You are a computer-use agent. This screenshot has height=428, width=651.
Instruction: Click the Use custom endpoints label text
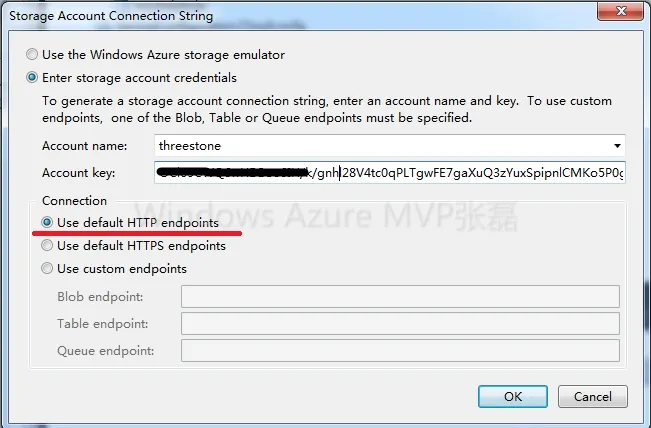[122, 269]
